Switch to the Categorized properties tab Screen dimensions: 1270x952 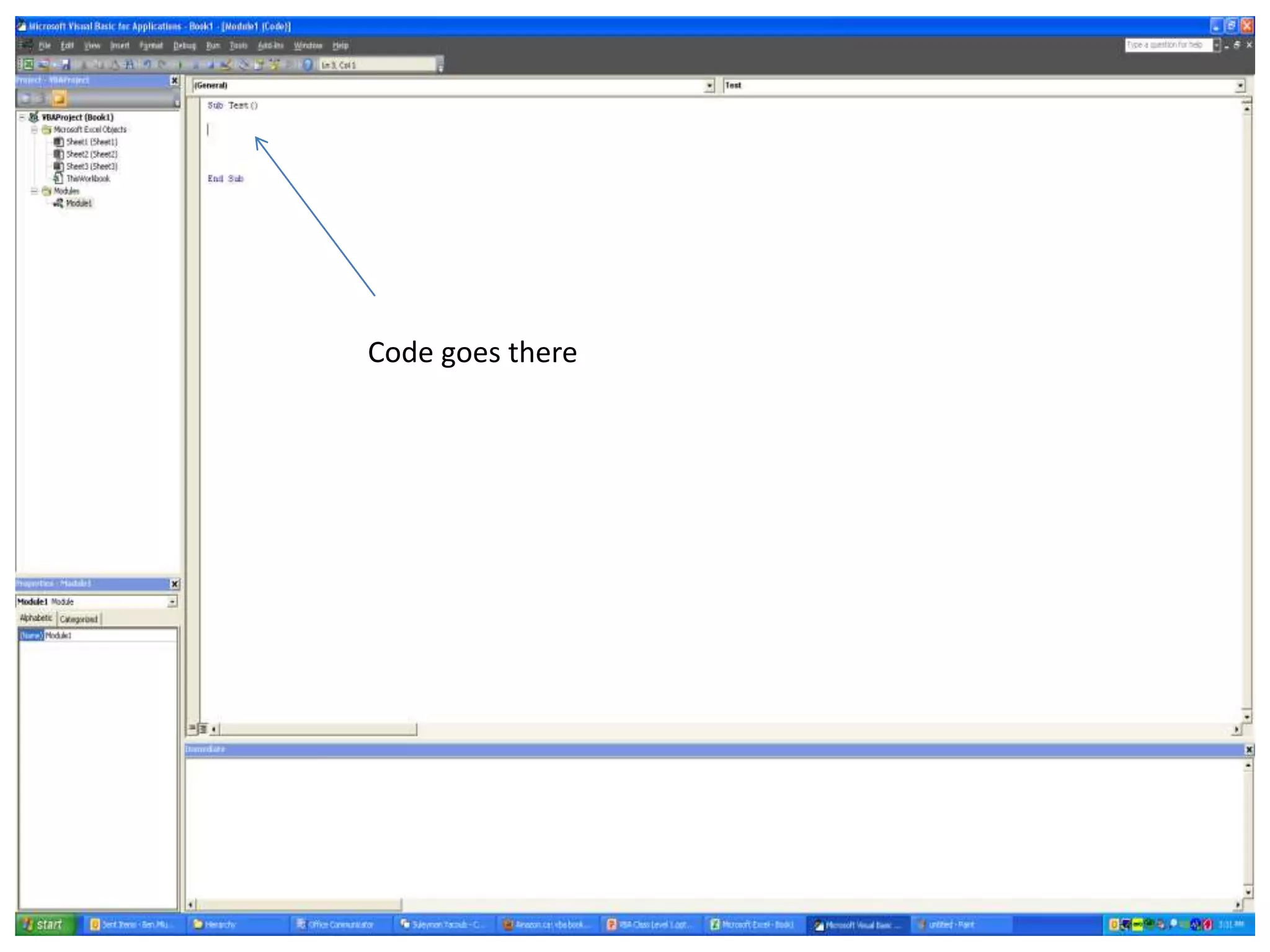pyautogui.click(x=79, y=619)
